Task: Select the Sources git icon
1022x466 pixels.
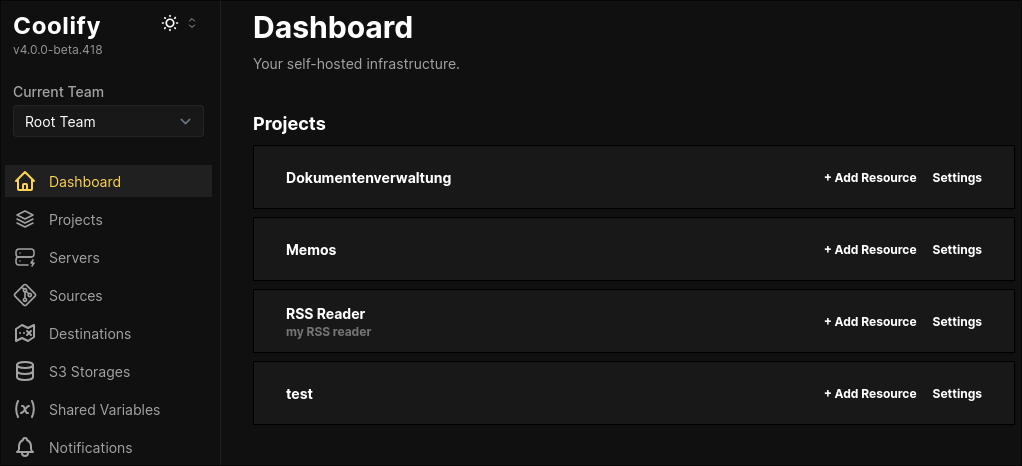Action: click(x=25, y=295)
